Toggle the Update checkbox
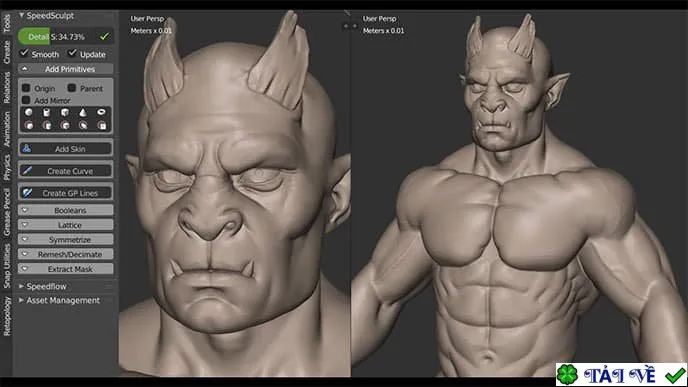The width and height of the screenshot is (688, 387). [72, 53]
